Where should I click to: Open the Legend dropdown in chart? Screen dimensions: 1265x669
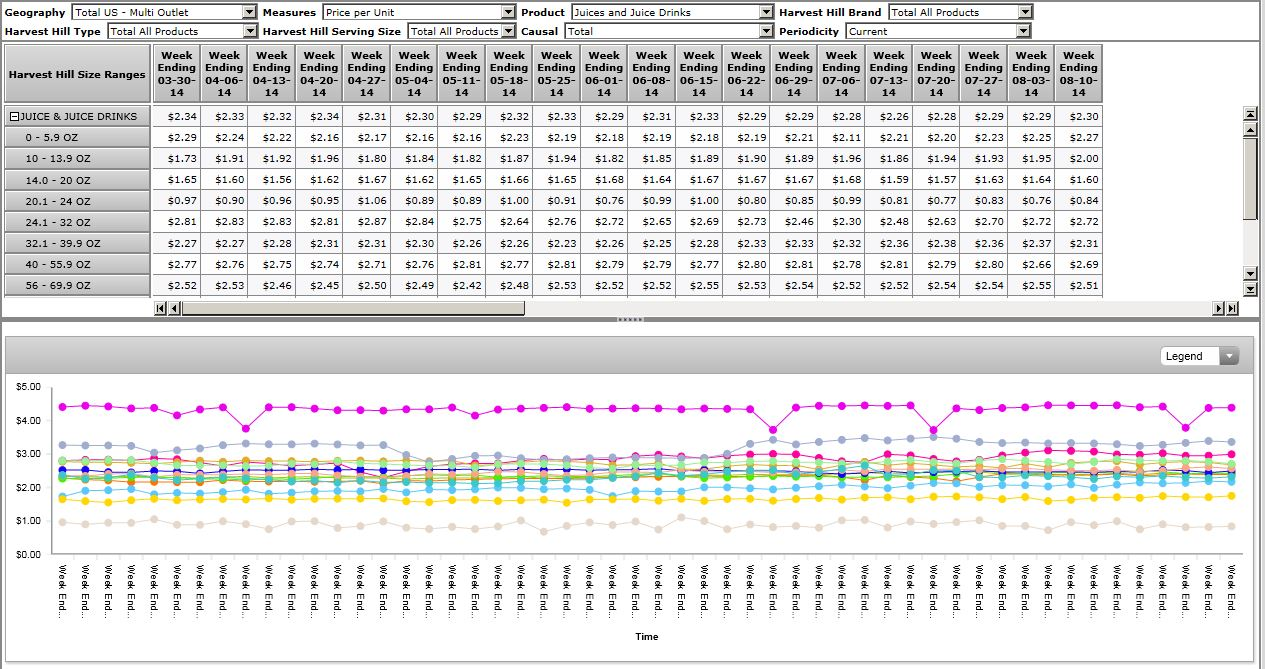(1229, 356)
